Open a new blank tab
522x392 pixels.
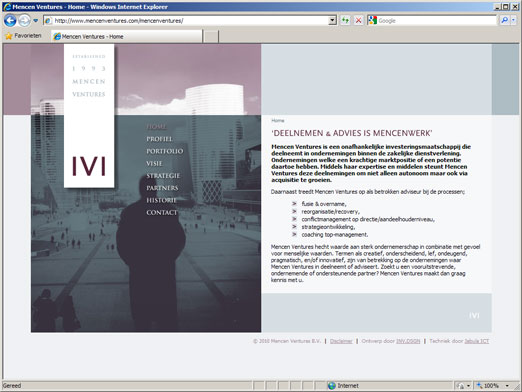click(211, 36)
